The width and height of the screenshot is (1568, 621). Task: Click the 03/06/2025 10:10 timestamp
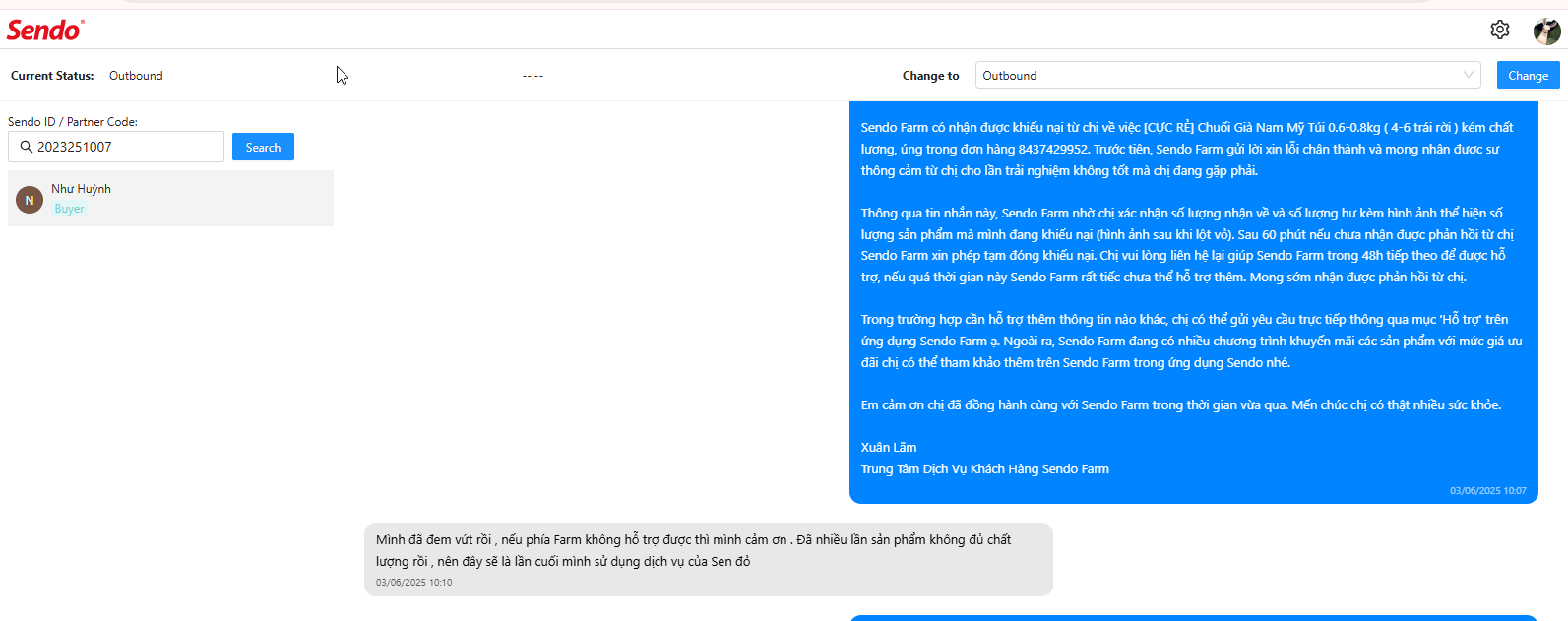click(413, 583)
